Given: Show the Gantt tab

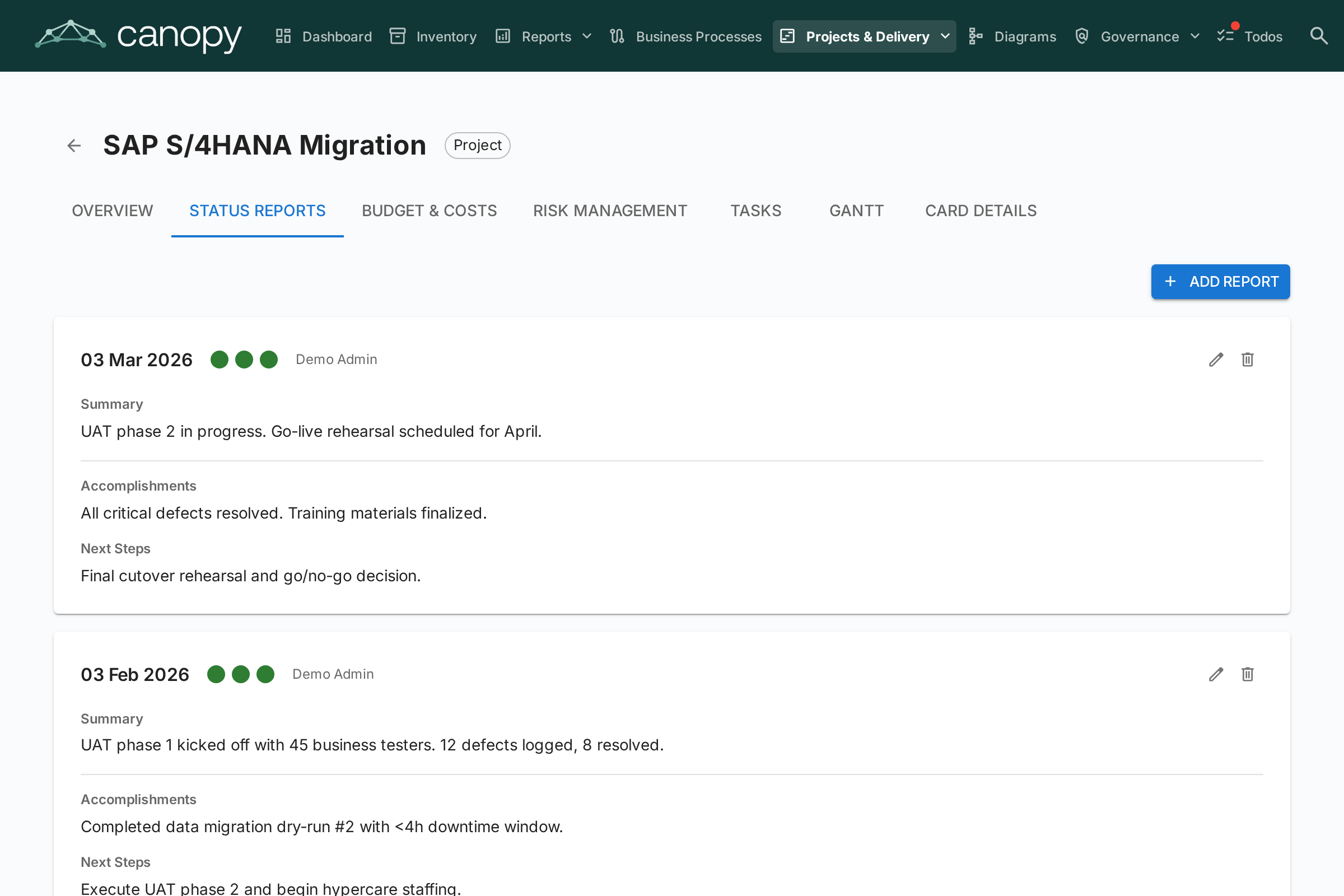Looking at the screenshot, I should (x=857, y=211).
